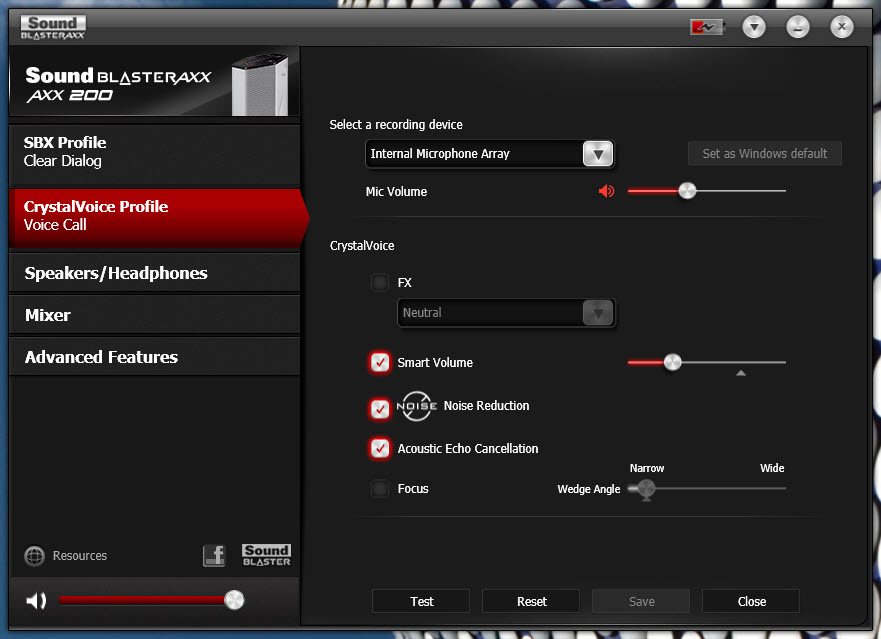
Task: Click the Smart Volume level slider handle
Action: coord(673,362)
